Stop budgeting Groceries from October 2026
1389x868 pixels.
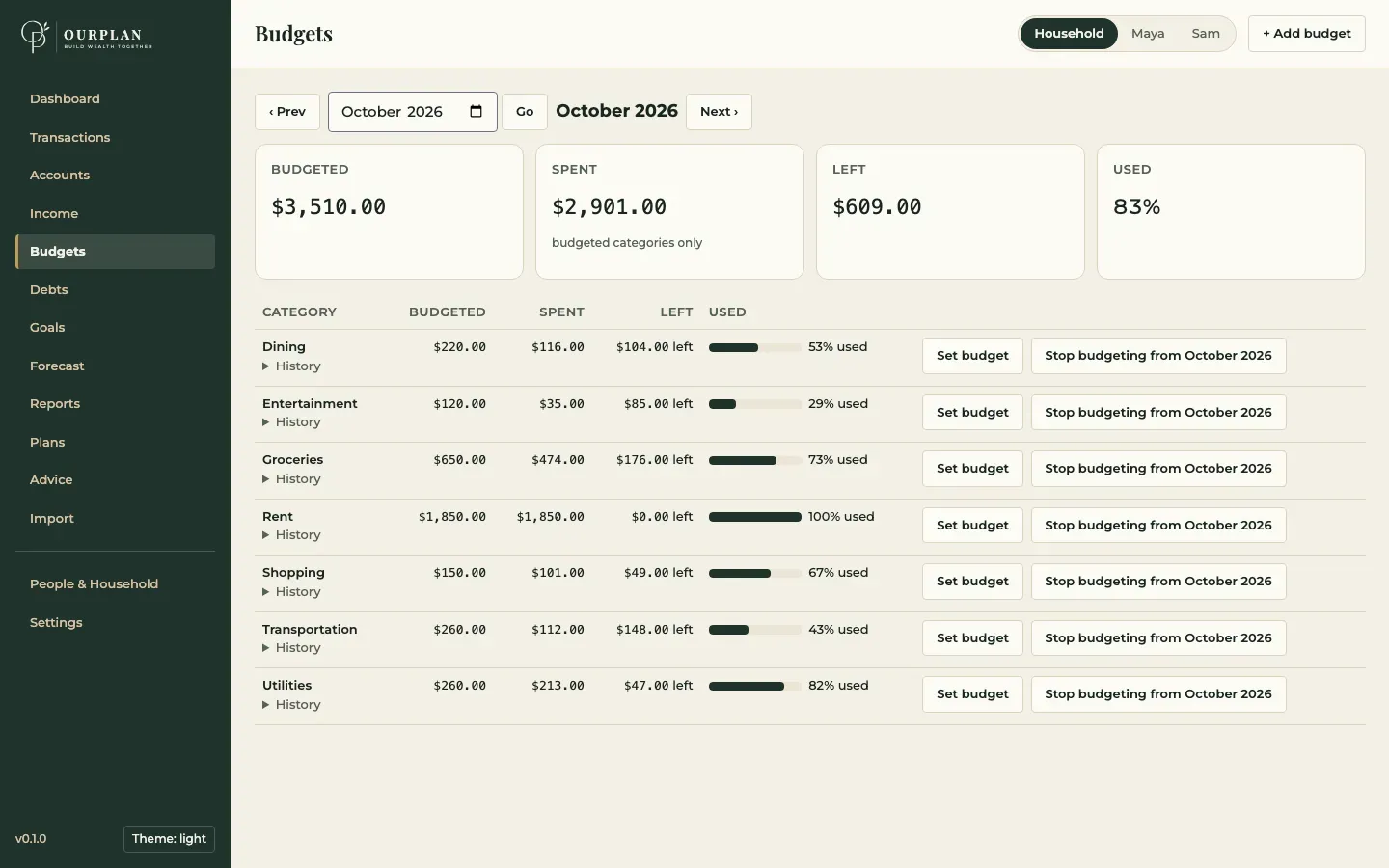point(1158,469)
